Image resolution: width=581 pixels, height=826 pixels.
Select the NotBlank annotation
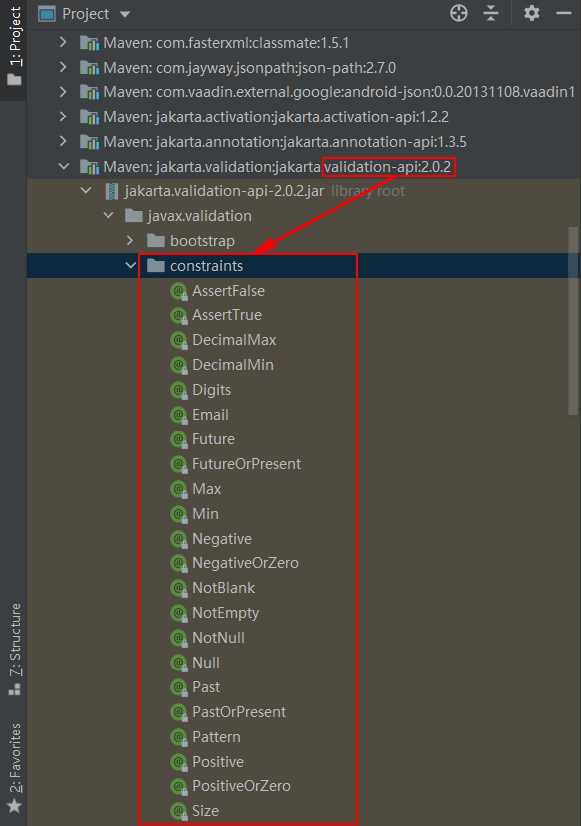223,588
